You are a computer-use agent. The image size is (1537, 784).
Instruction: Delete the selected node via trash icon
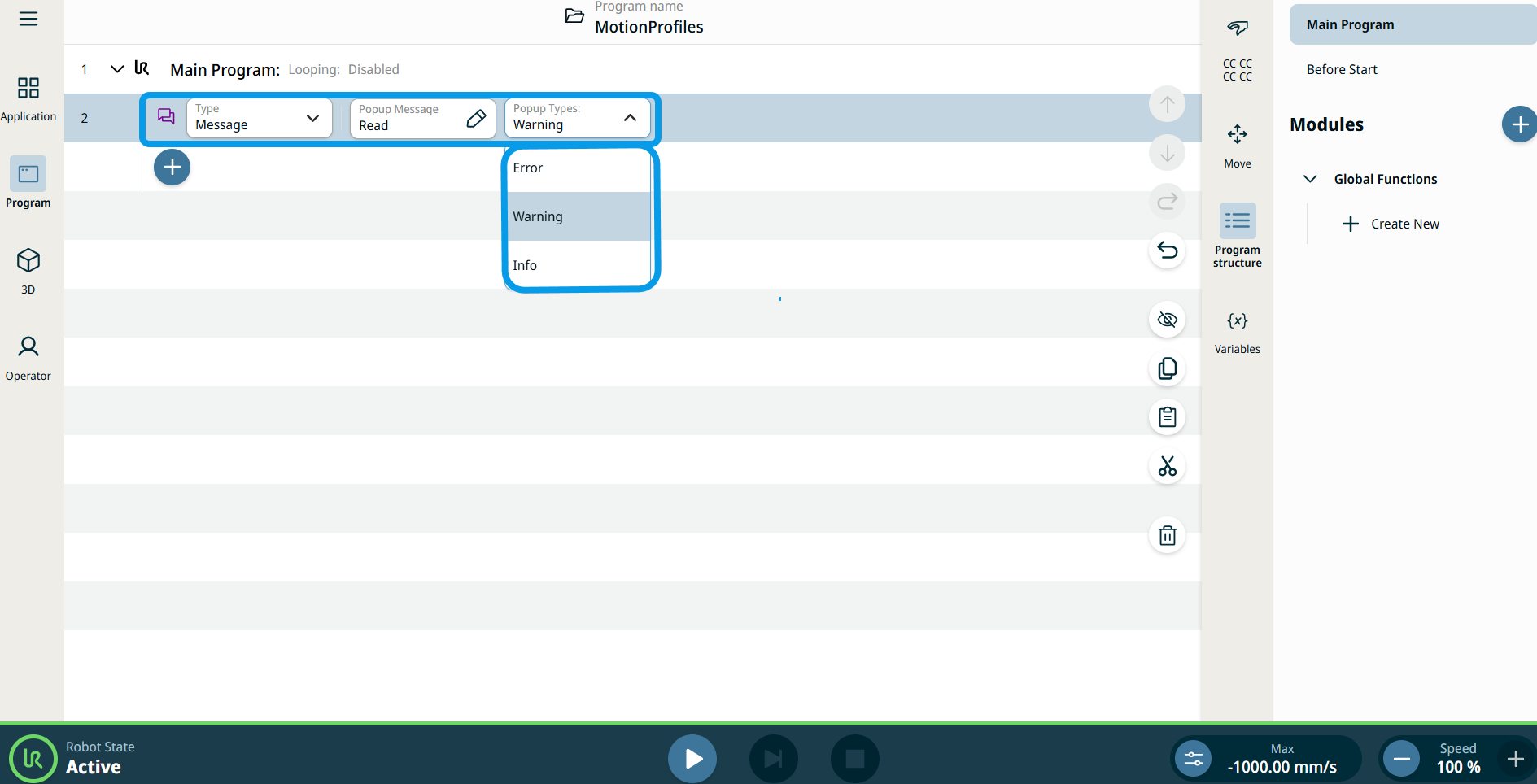coord(1167,535)
